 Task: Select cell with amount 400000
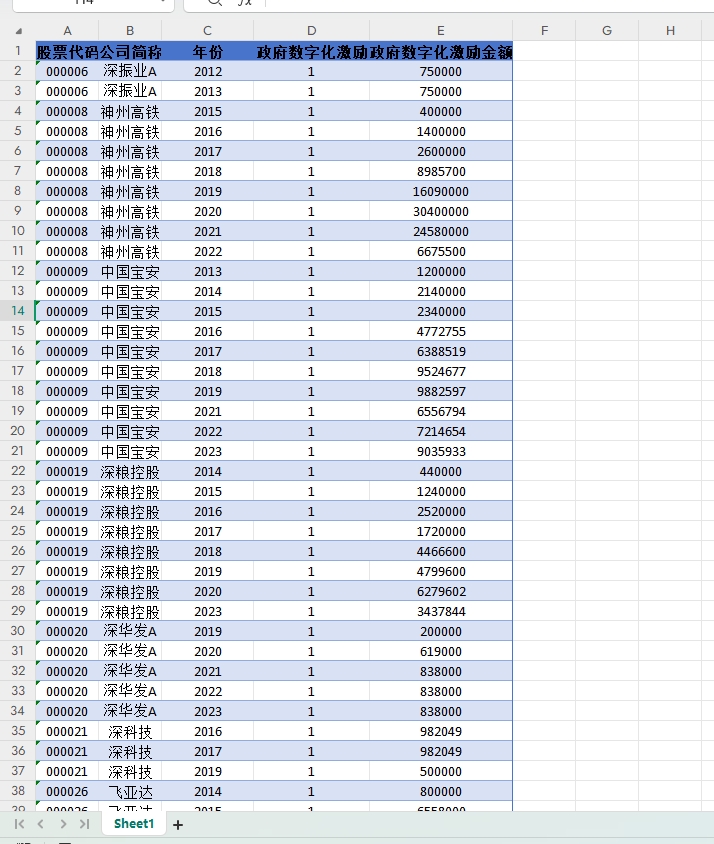(440, 111)
